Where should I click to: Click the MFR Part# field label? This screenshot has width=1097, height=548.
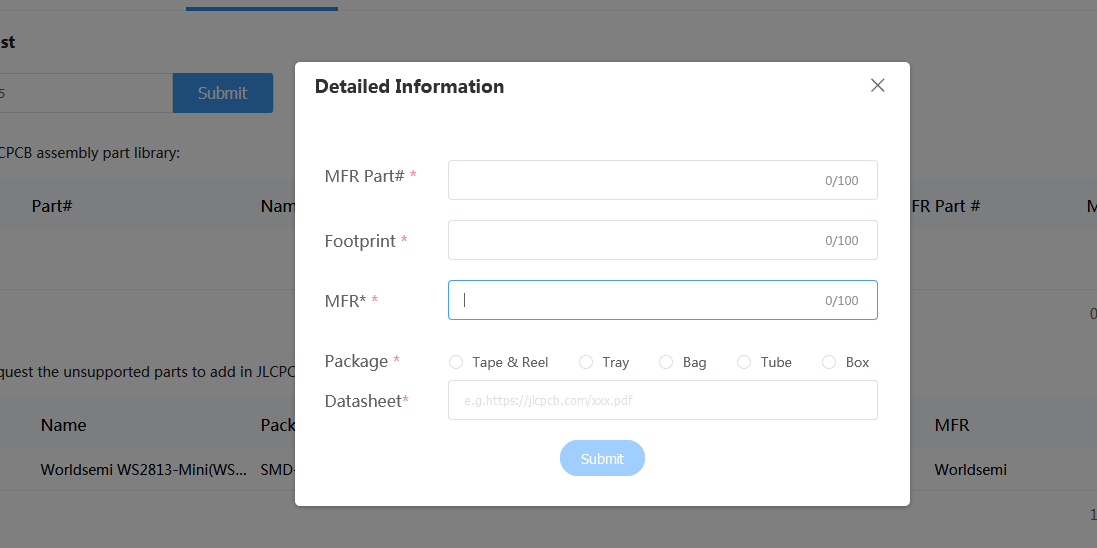365,176
